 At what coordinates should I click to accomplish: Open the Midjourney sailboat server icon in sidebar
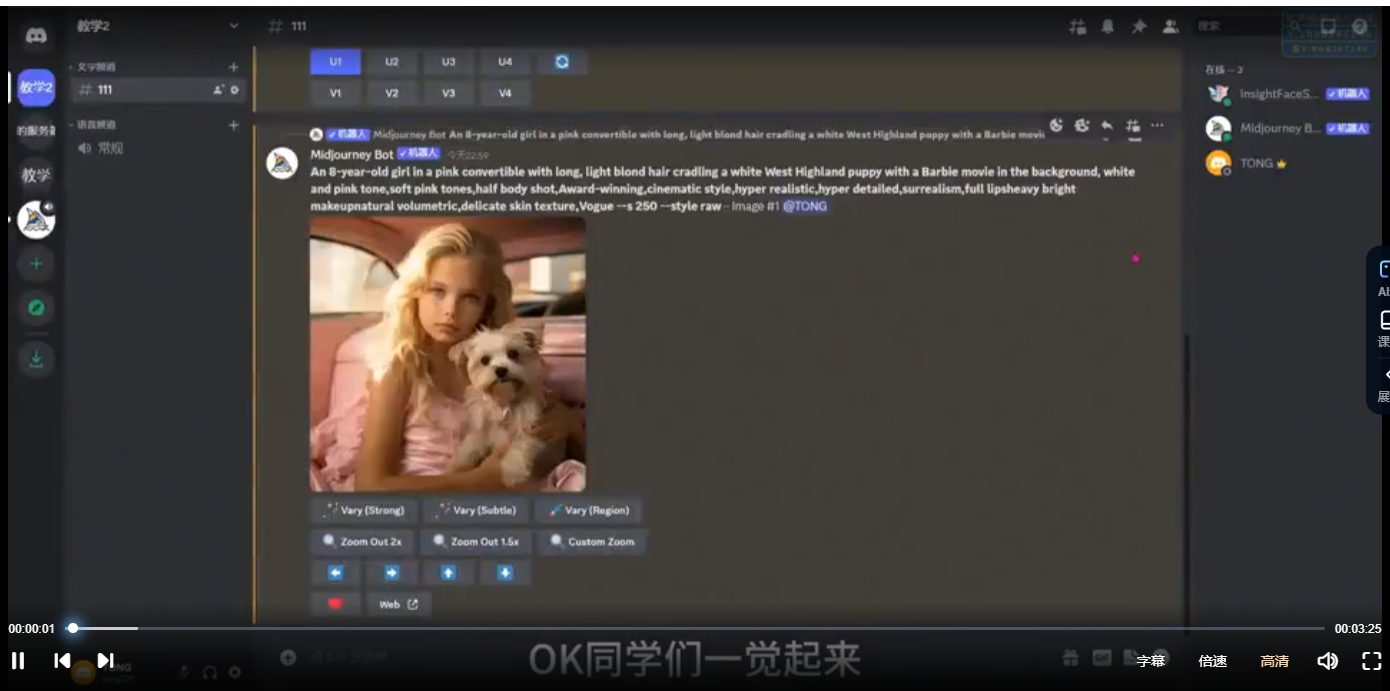coord(36,219)
